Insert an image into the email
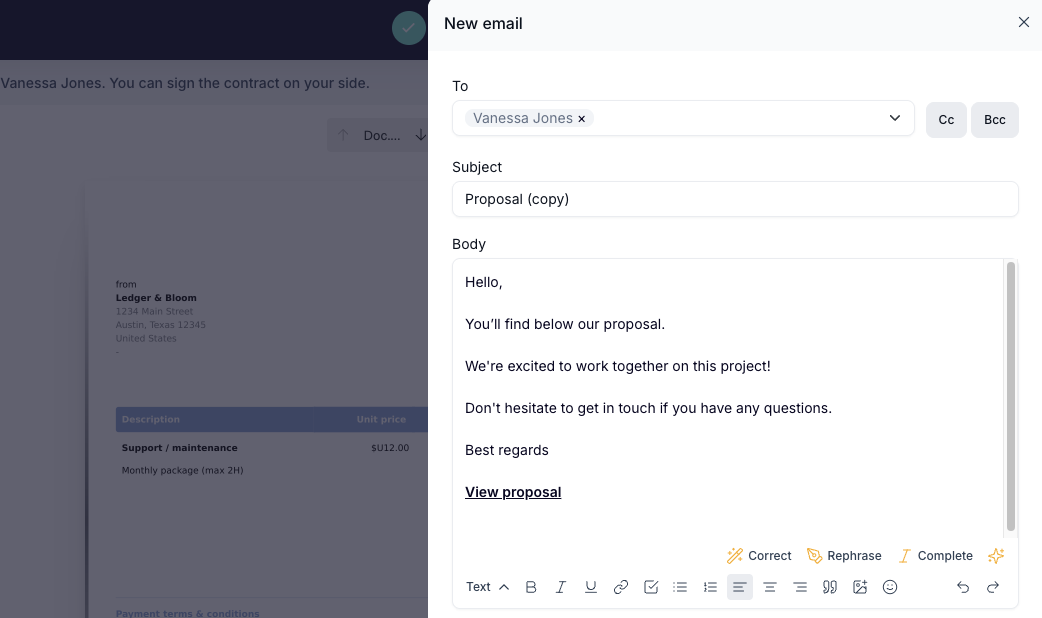The height and width of the screenshot is (618, 1042). (860, 587)
